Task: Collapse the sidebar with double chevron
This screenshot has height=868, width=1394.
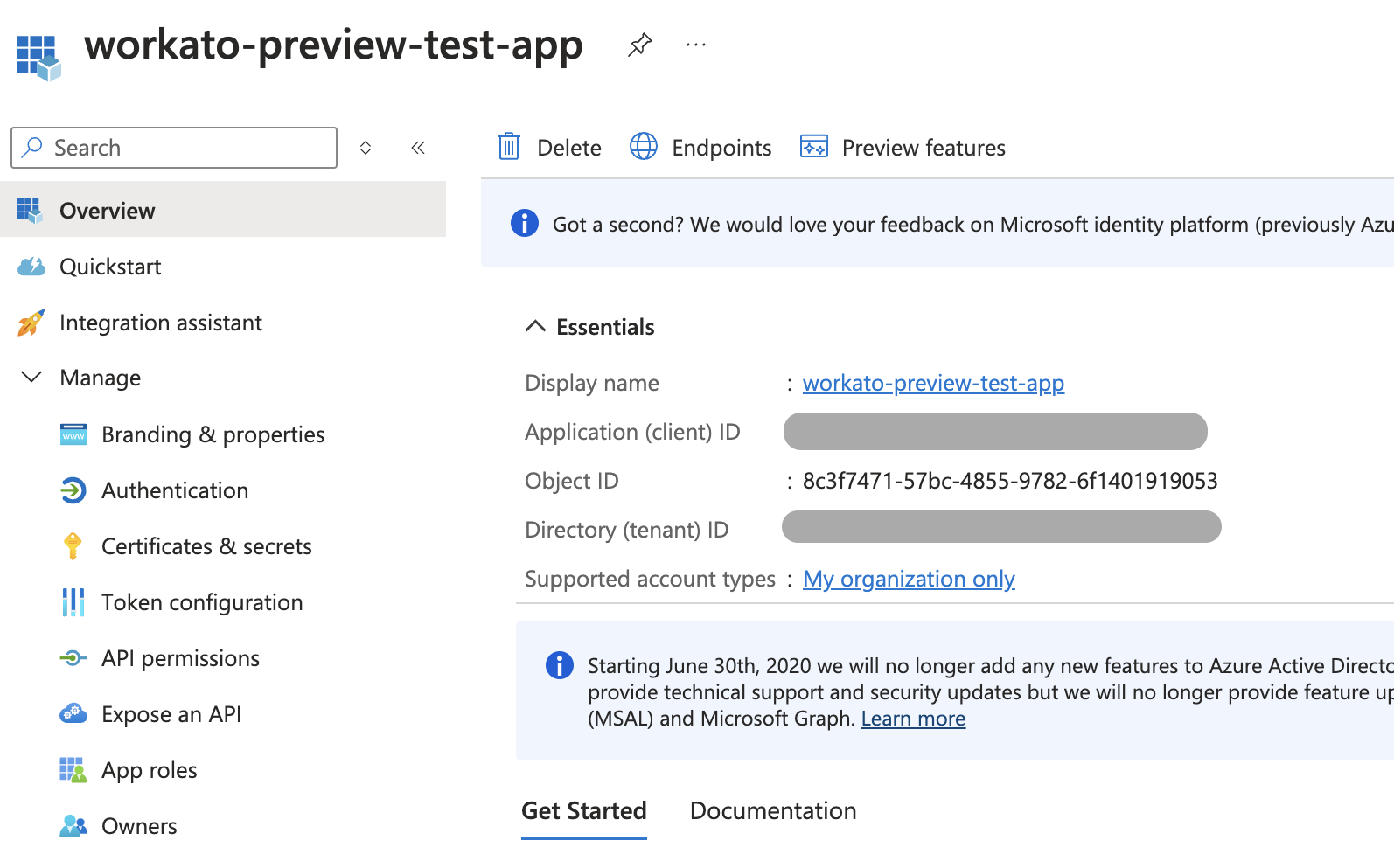Action: click(x=418, y=148)
